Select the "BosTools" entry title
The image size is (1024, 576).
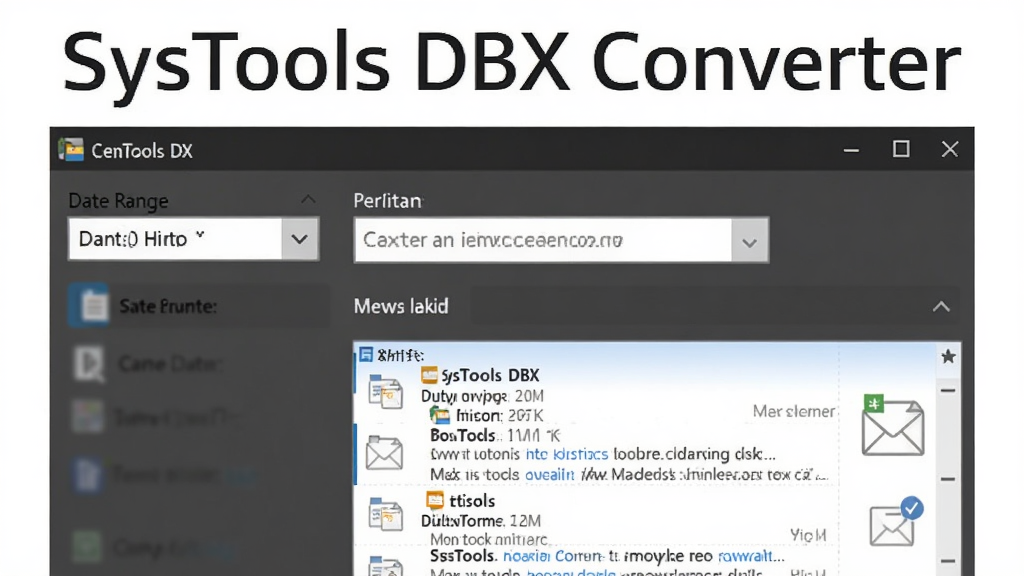click(x=462, y=435)
